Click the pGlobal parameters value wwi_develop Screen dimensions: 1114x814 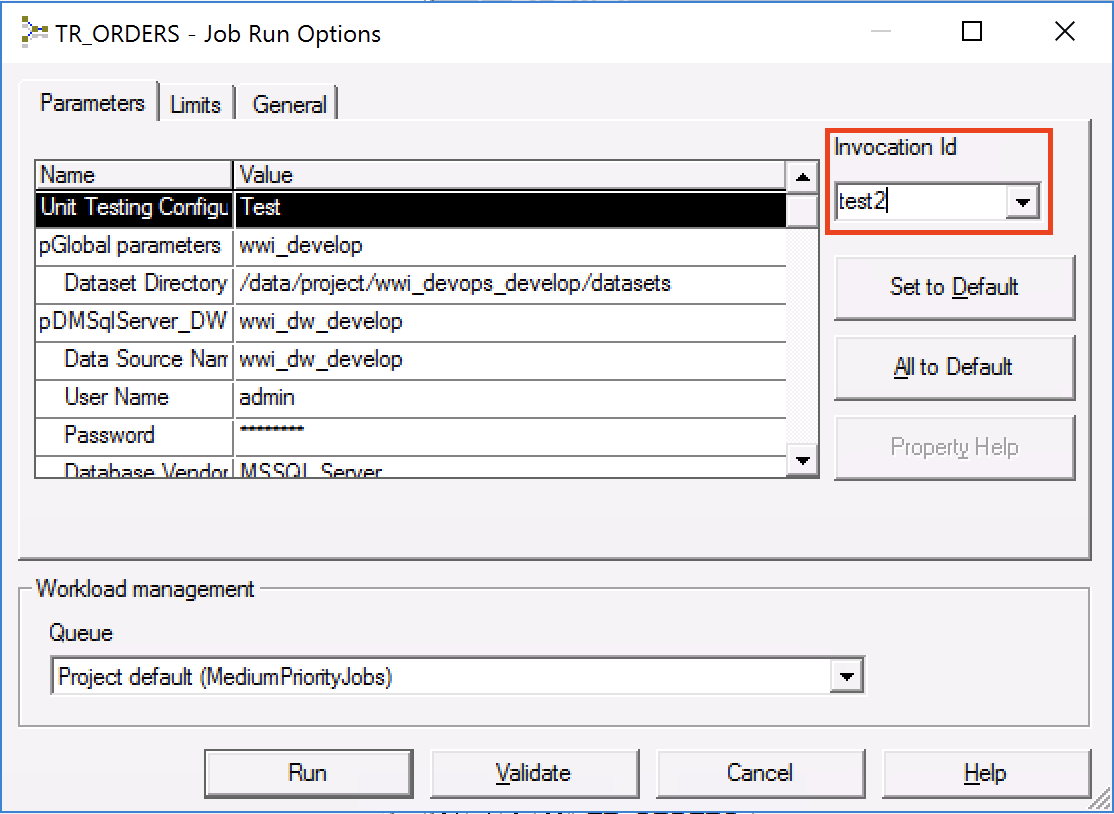pyautogui.click(x=510, y=246)
